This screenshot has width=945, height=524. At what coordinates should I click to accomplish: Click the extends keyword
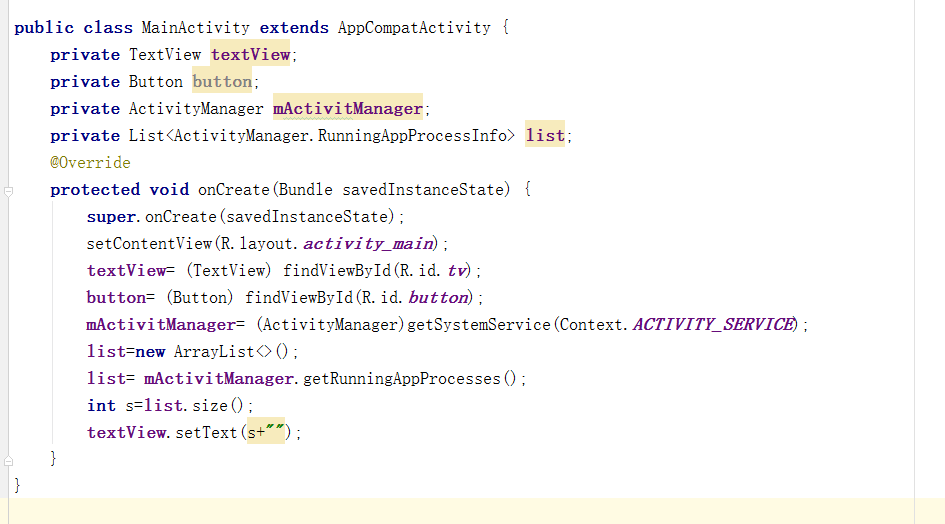(x=294, y=28)
